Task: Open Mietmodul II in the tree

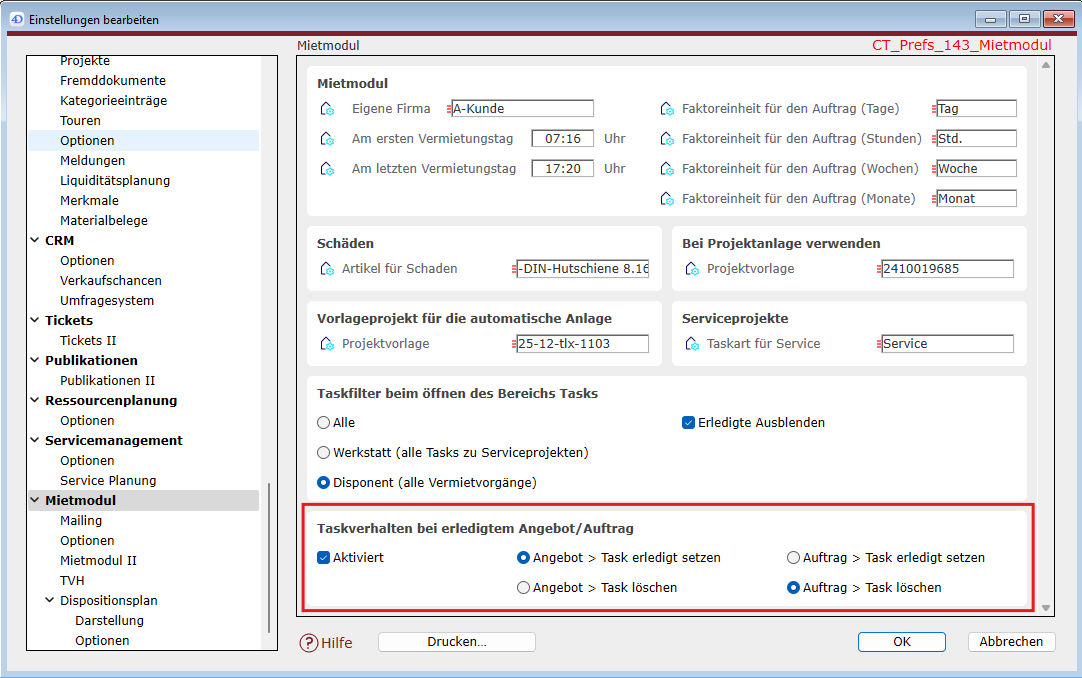Action: coord(98,561)
